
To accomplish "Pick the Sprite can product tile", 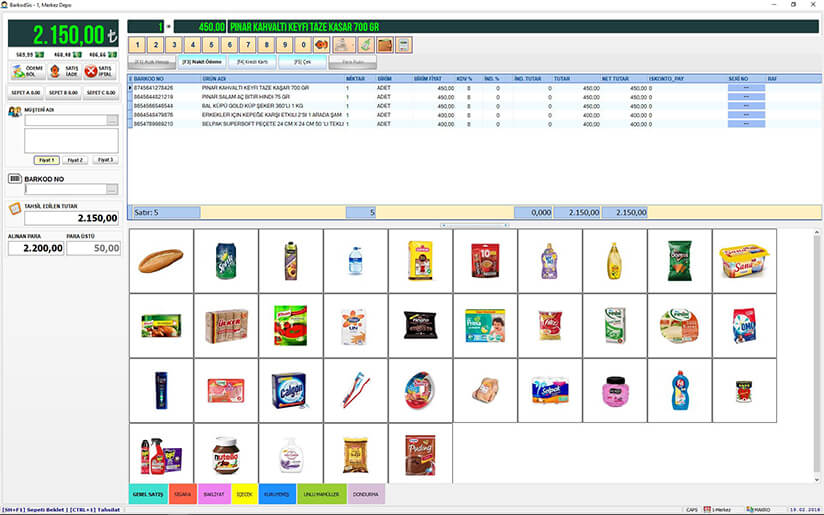I will pyautogui.click(x=226, y=261).
